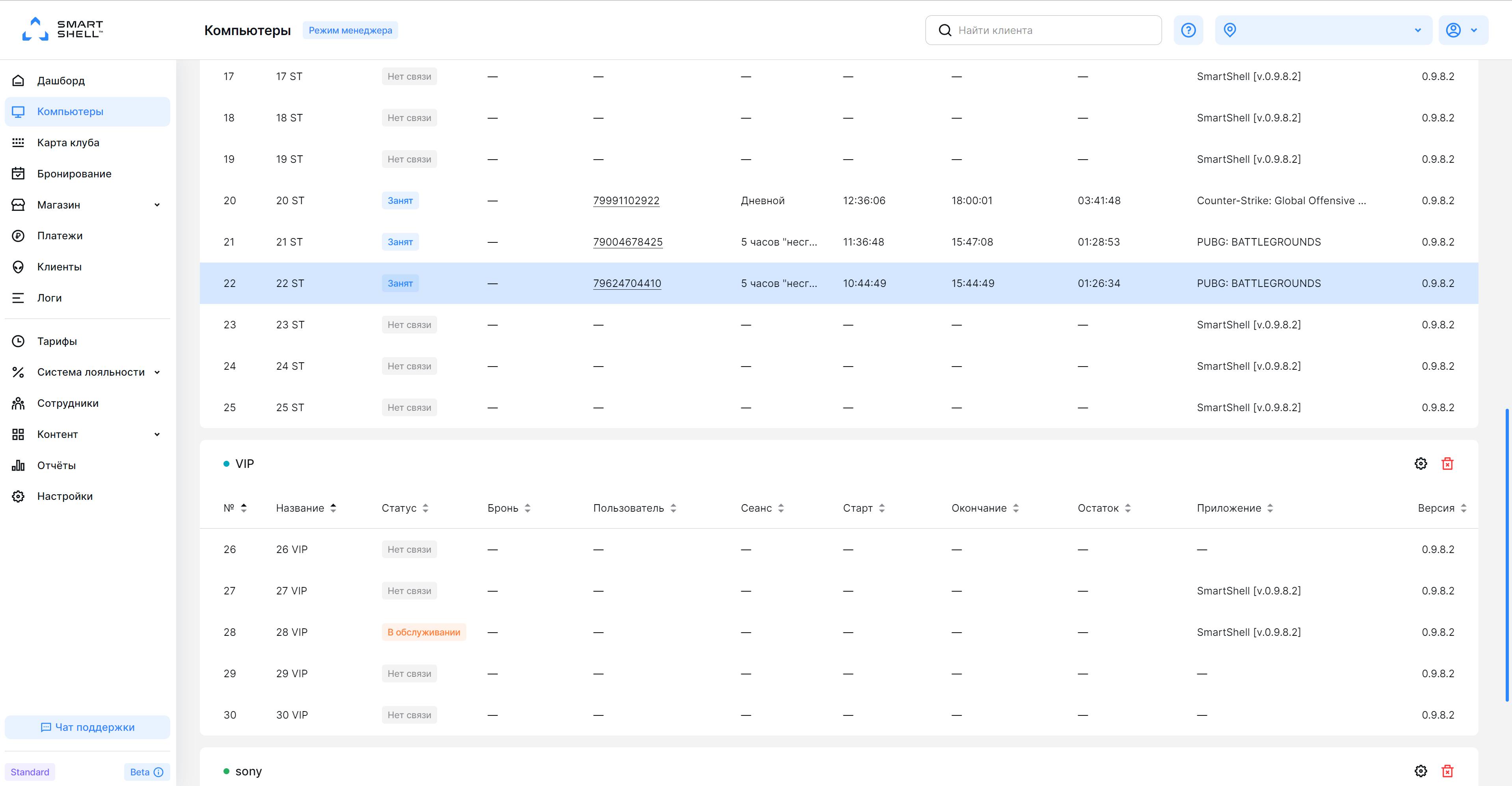Open user 79991102922 profile link
Image resolution: width=1512 pixels, height=786 pixels.
pos(626,201)
